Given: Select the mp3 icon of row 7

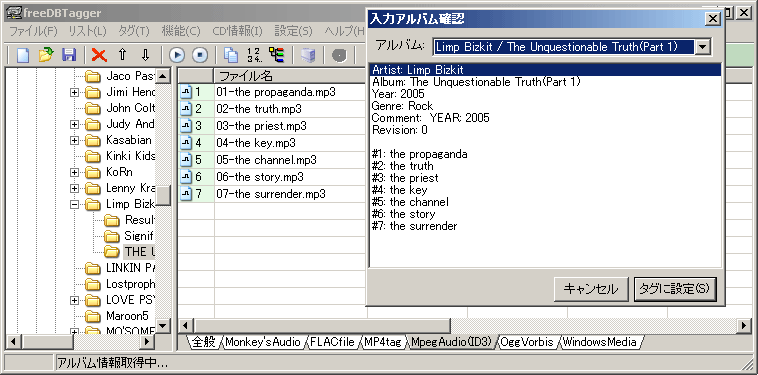Looking at the screenshot, I should pyautogui.click(x=186, y=194).
